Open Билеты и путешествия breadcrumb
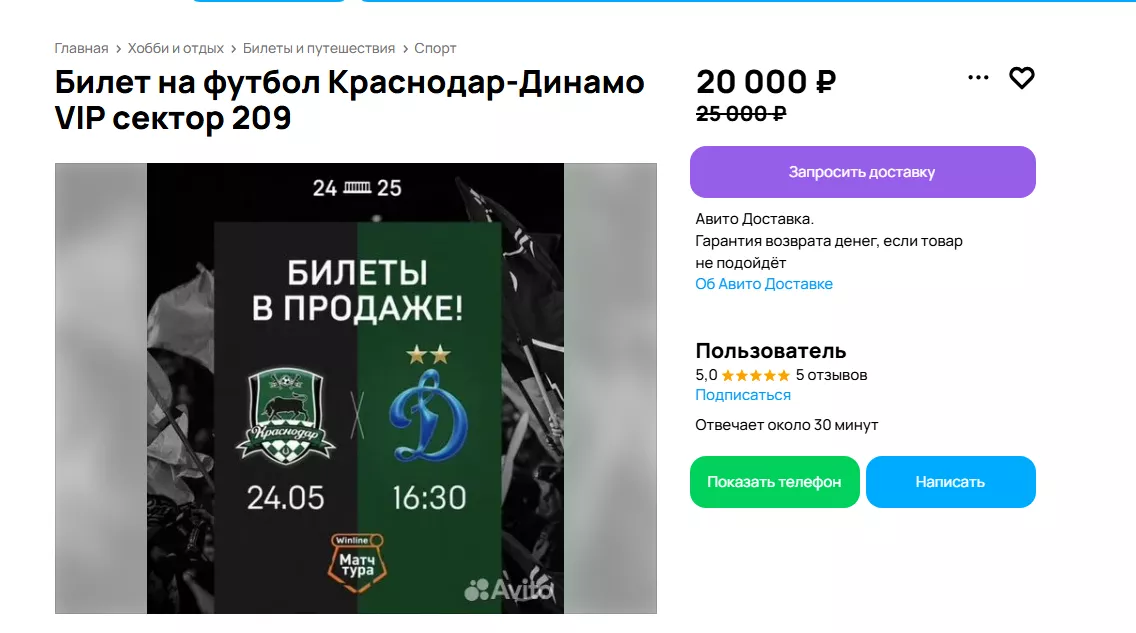The height and width of the screenshot is (633, 1136). [x=319, y=49]
